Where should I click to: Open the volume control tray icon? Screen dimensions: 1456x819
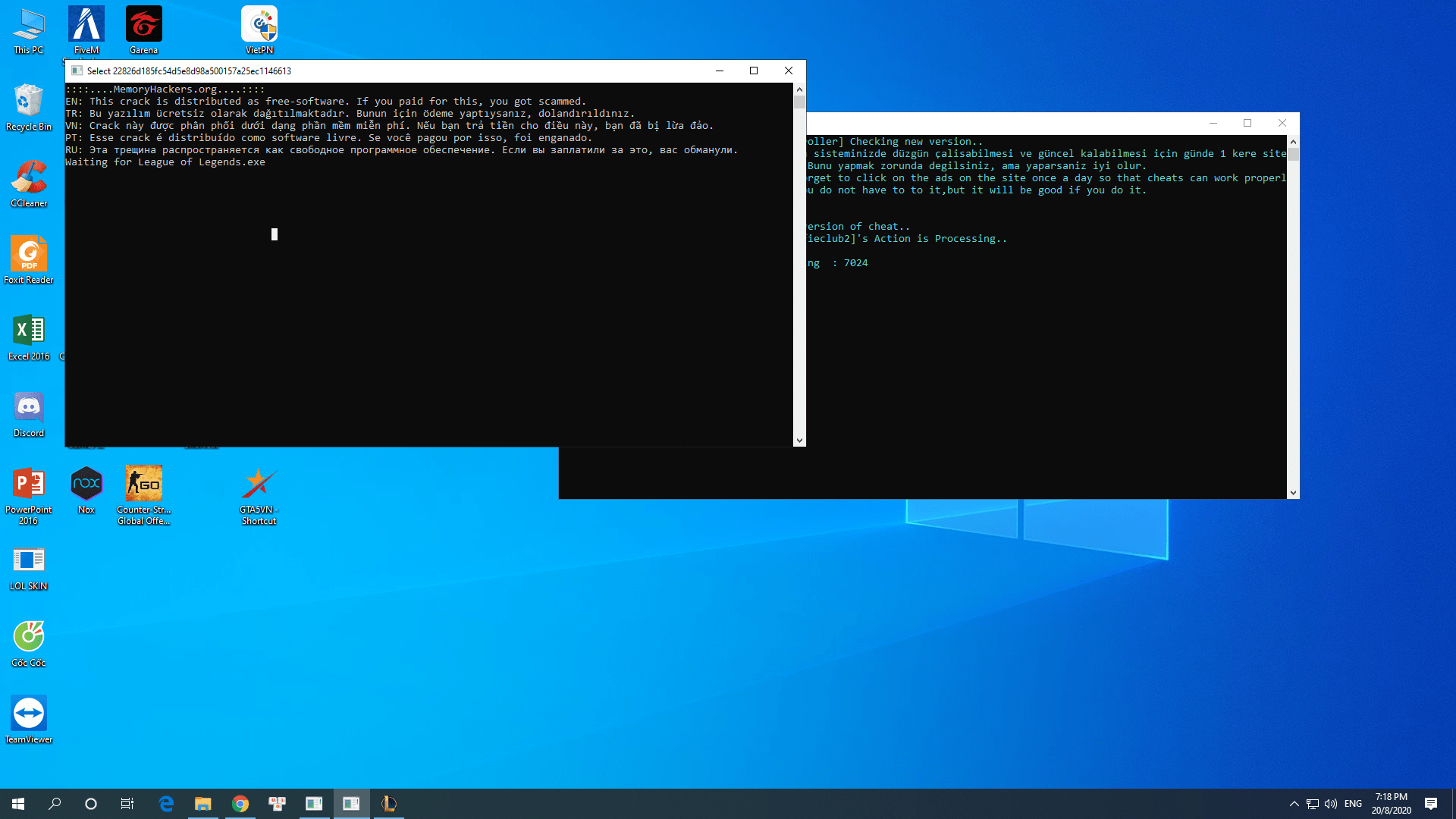click(x=1331, y=804)
